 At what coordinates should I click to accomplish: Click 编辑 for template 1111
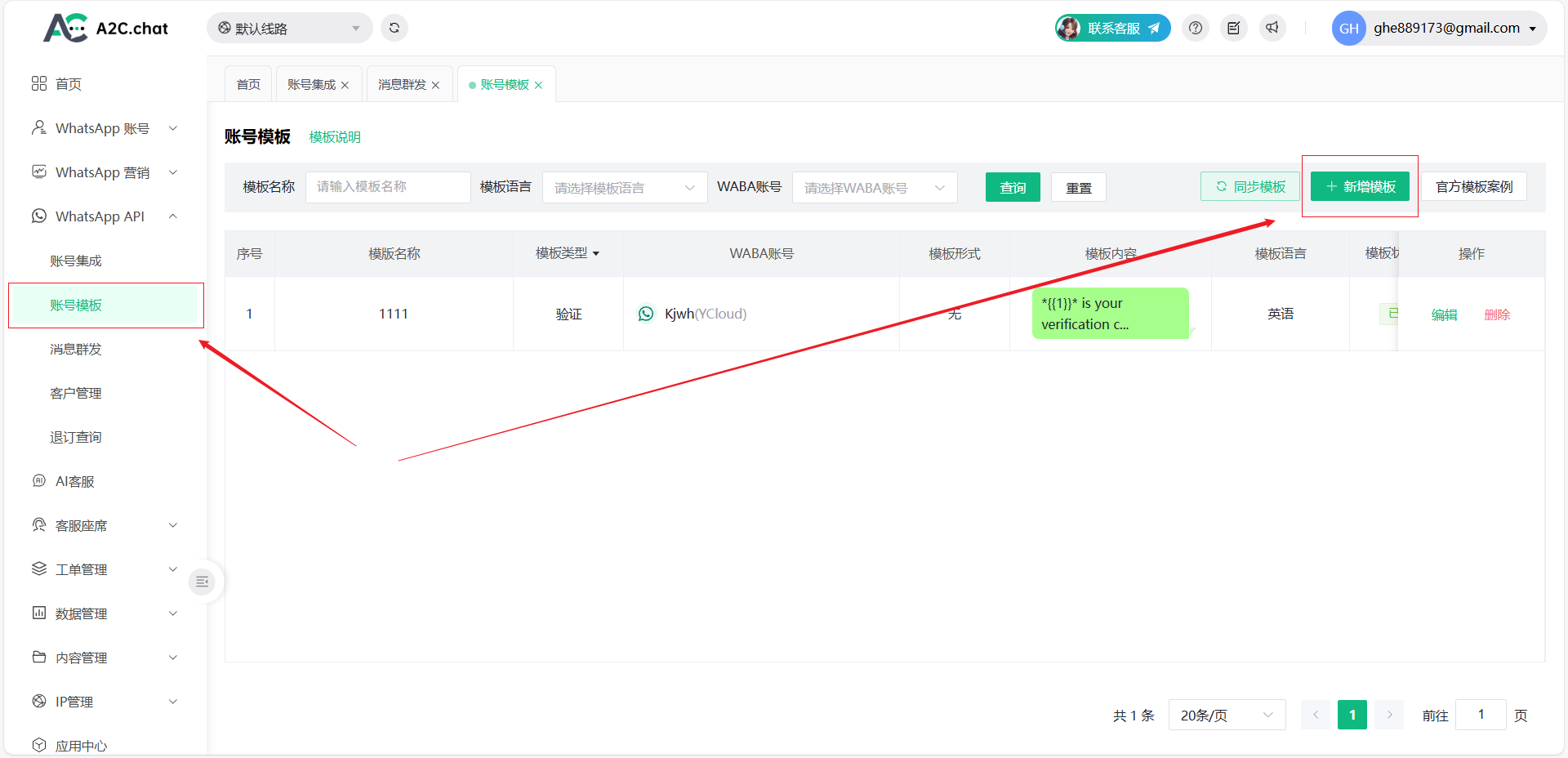[x=1444, y=314]
